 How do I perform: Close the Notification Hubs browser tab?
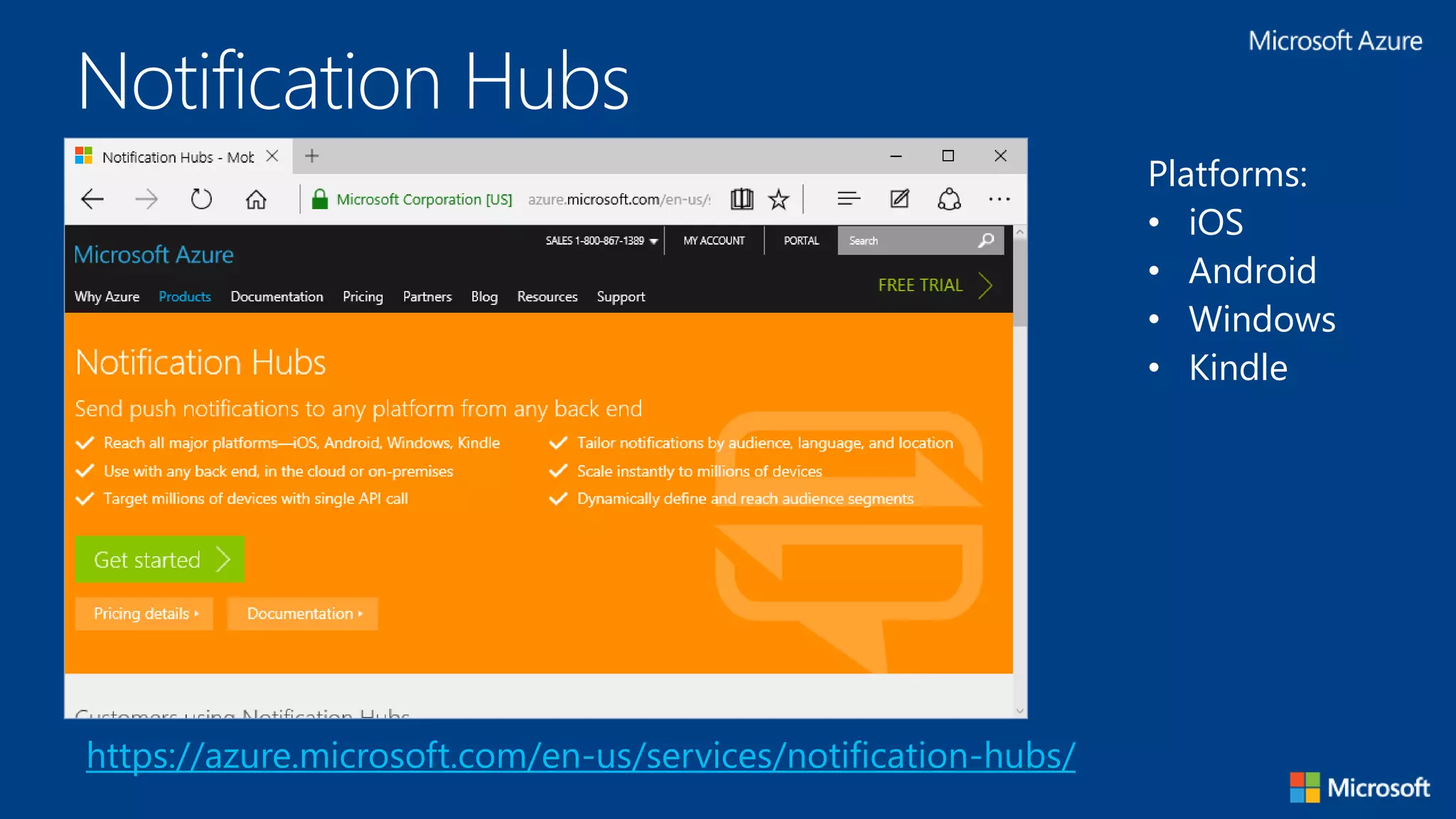[x=272, y=156]
